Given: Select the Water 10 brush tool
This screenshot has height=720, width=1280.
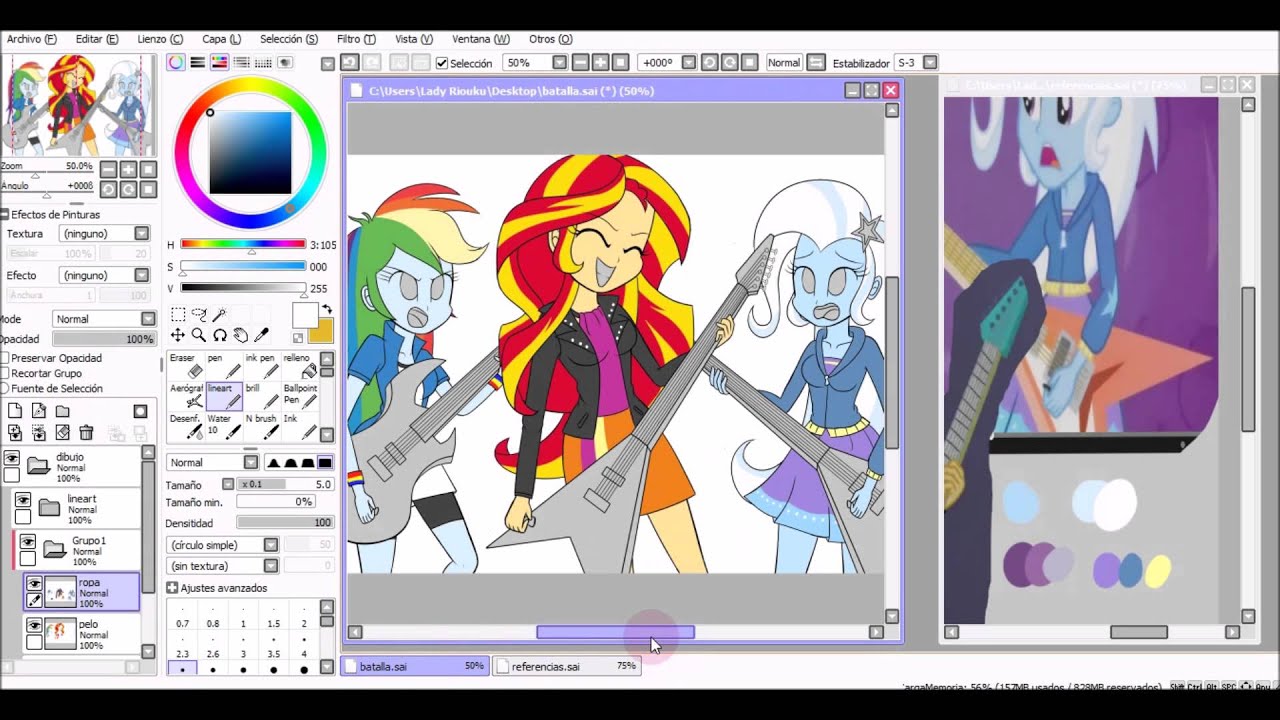Looking at the screenshot, I should (224, 426).
